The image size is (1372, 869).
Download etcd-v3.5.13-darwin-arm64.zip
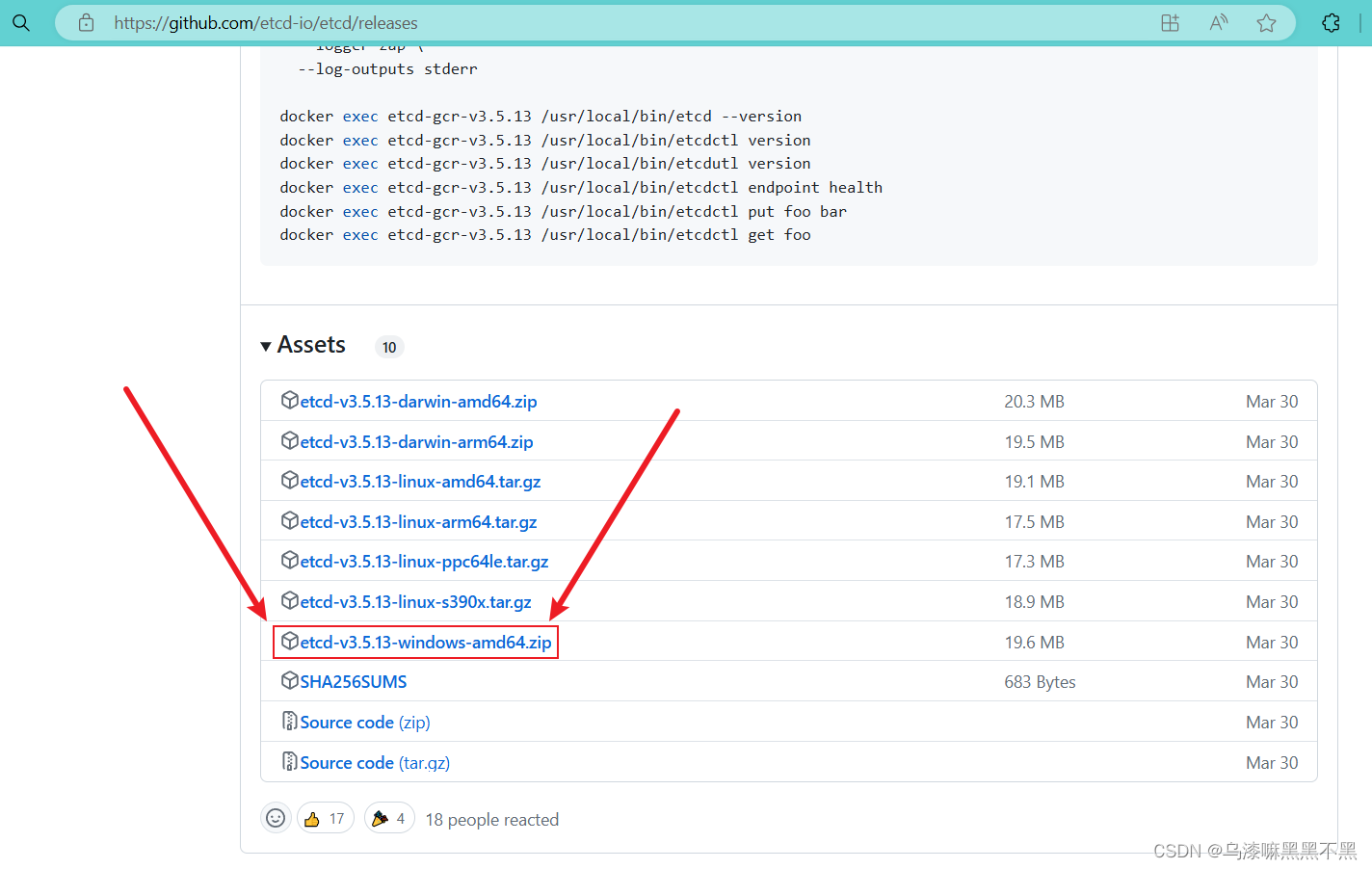tap(416, 441)
